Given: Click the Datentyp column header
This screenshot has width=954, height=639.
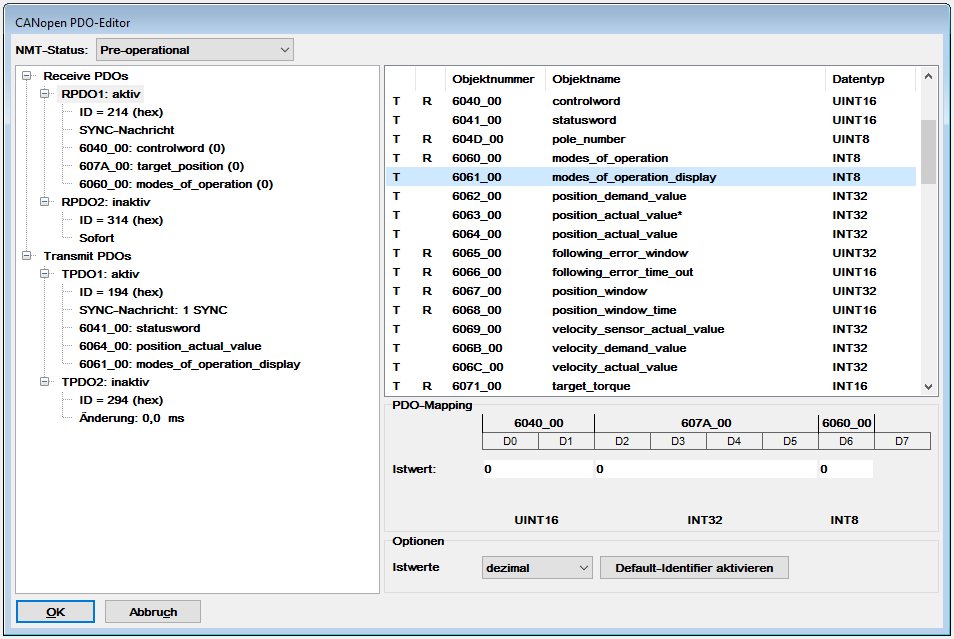Looking at the screenshot, I should point(870,79).
